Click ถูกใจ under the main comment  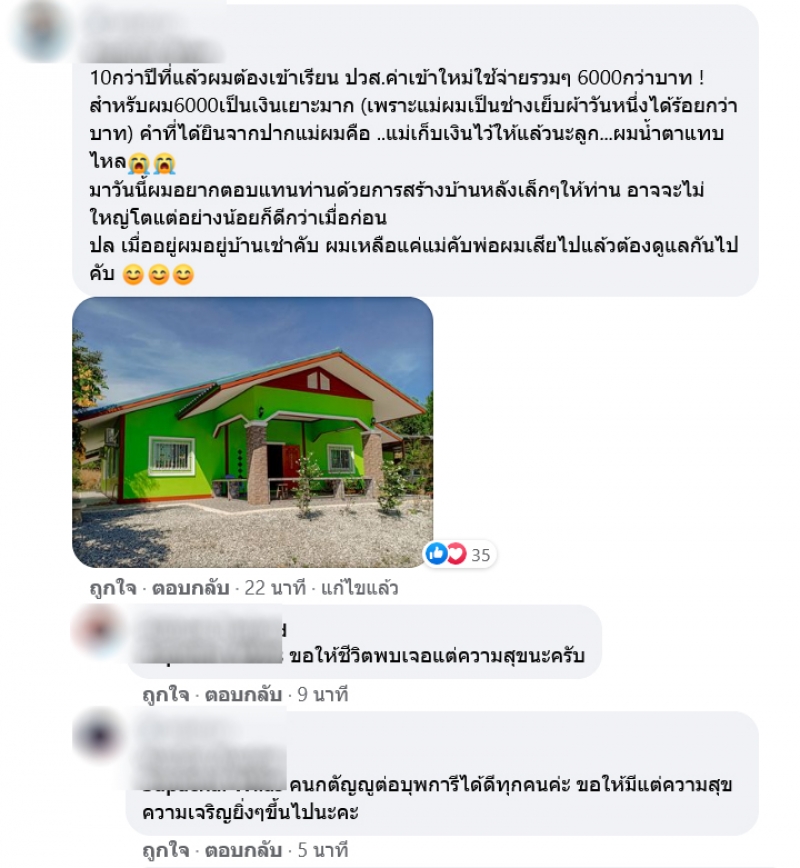click(x=112, y=588)
